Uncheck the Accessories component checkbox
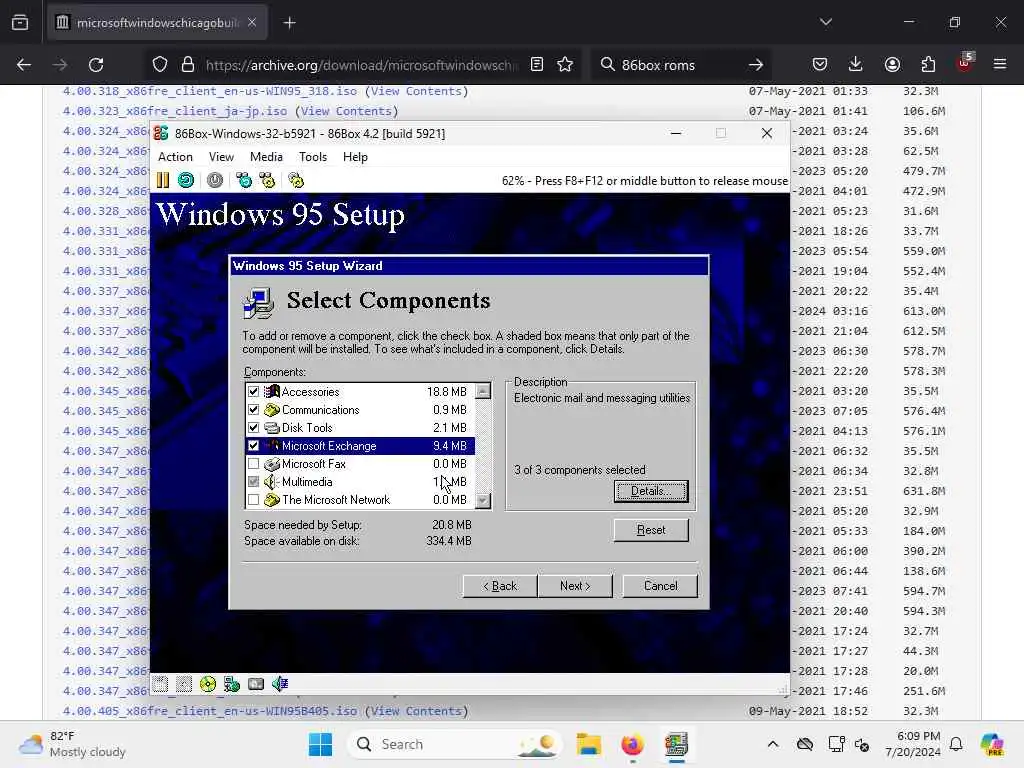This screenshot has width=1024, height=768. (x=253, y=392)
